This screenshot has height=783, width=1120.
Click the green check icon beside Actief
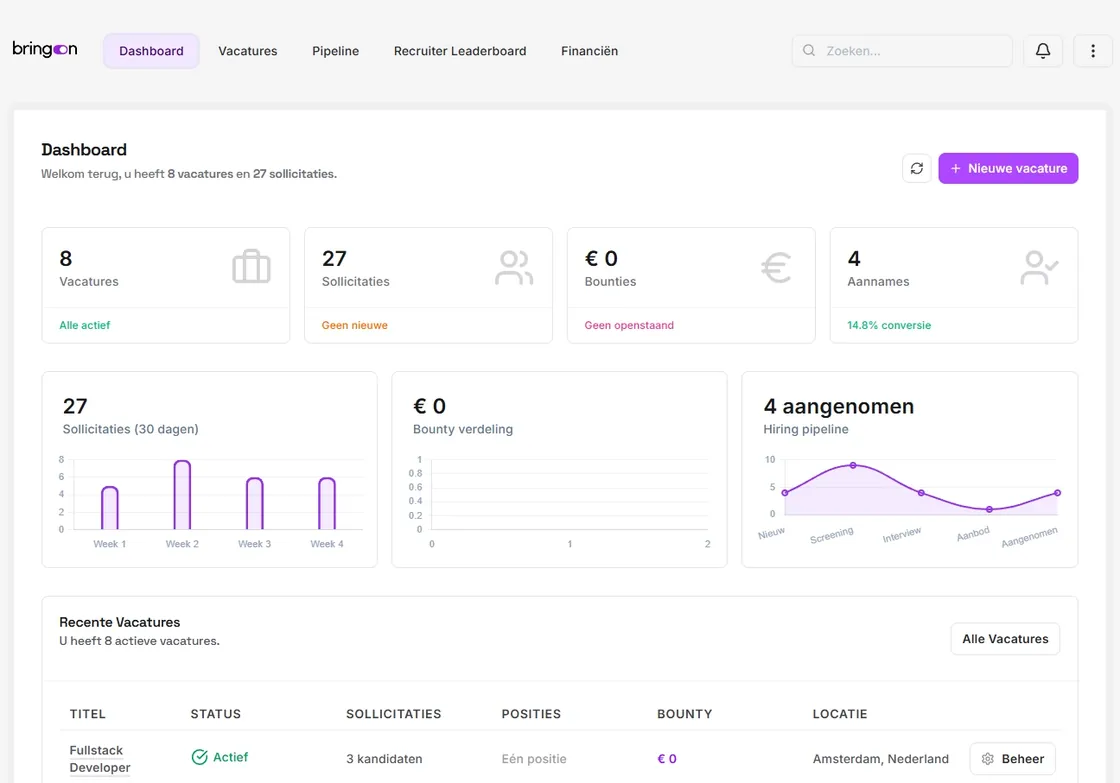pyautogui.click(x=199, y=757)
